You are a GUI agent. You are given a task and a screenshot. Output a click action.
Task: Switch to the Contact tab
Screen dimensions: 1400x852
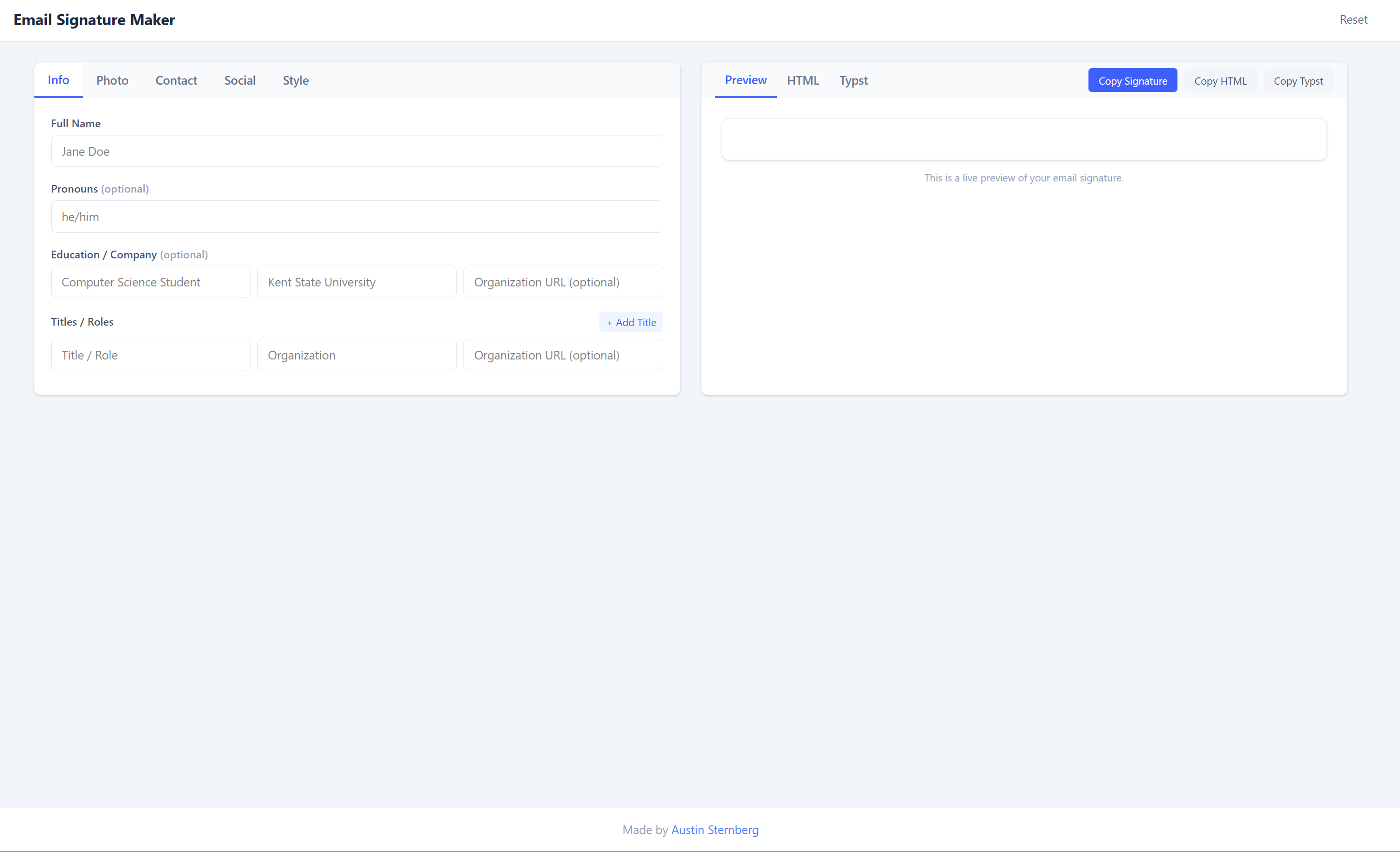(176, 80)
